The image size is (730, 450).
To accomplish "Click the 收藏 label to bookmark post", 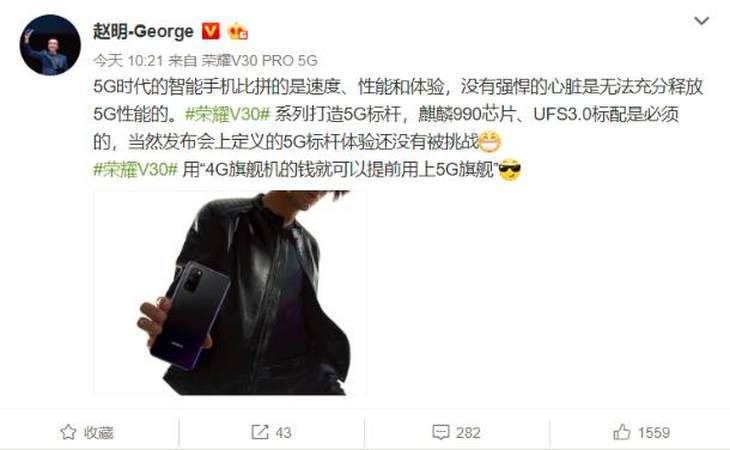I will pyautogui.click(x=99, y=433).
